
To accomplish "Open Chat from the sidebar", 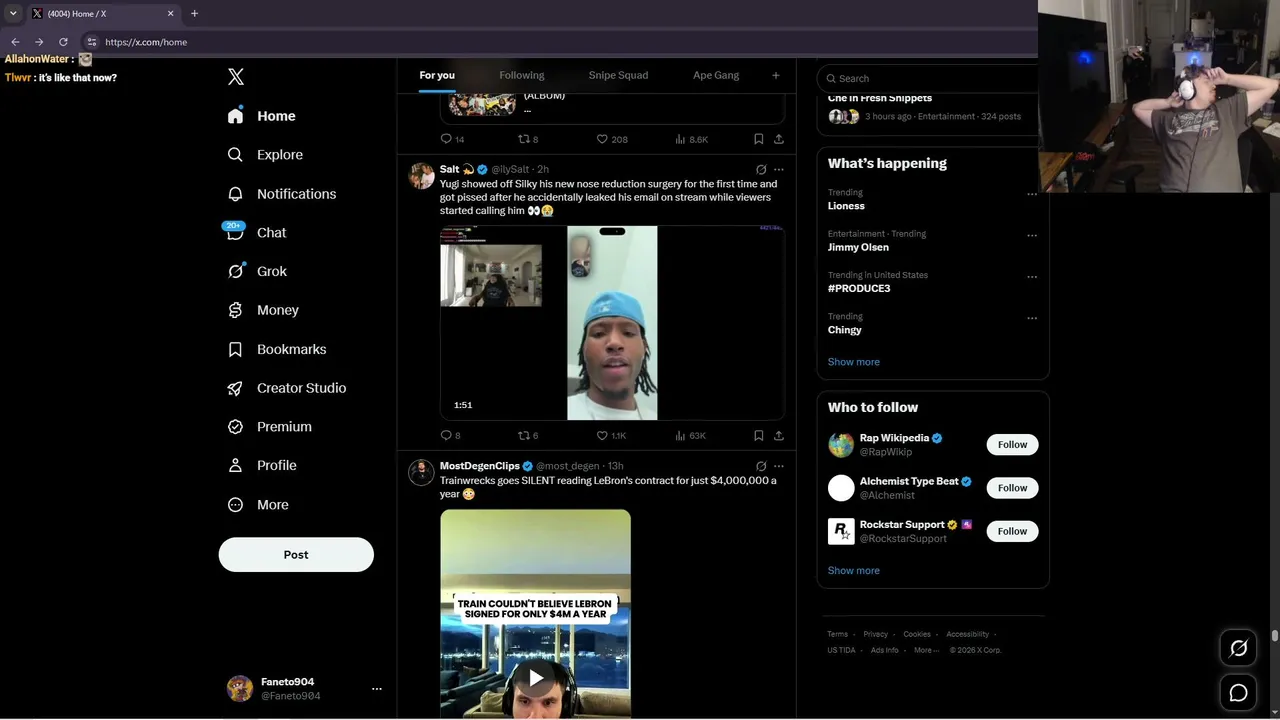I will click(256, 232).
